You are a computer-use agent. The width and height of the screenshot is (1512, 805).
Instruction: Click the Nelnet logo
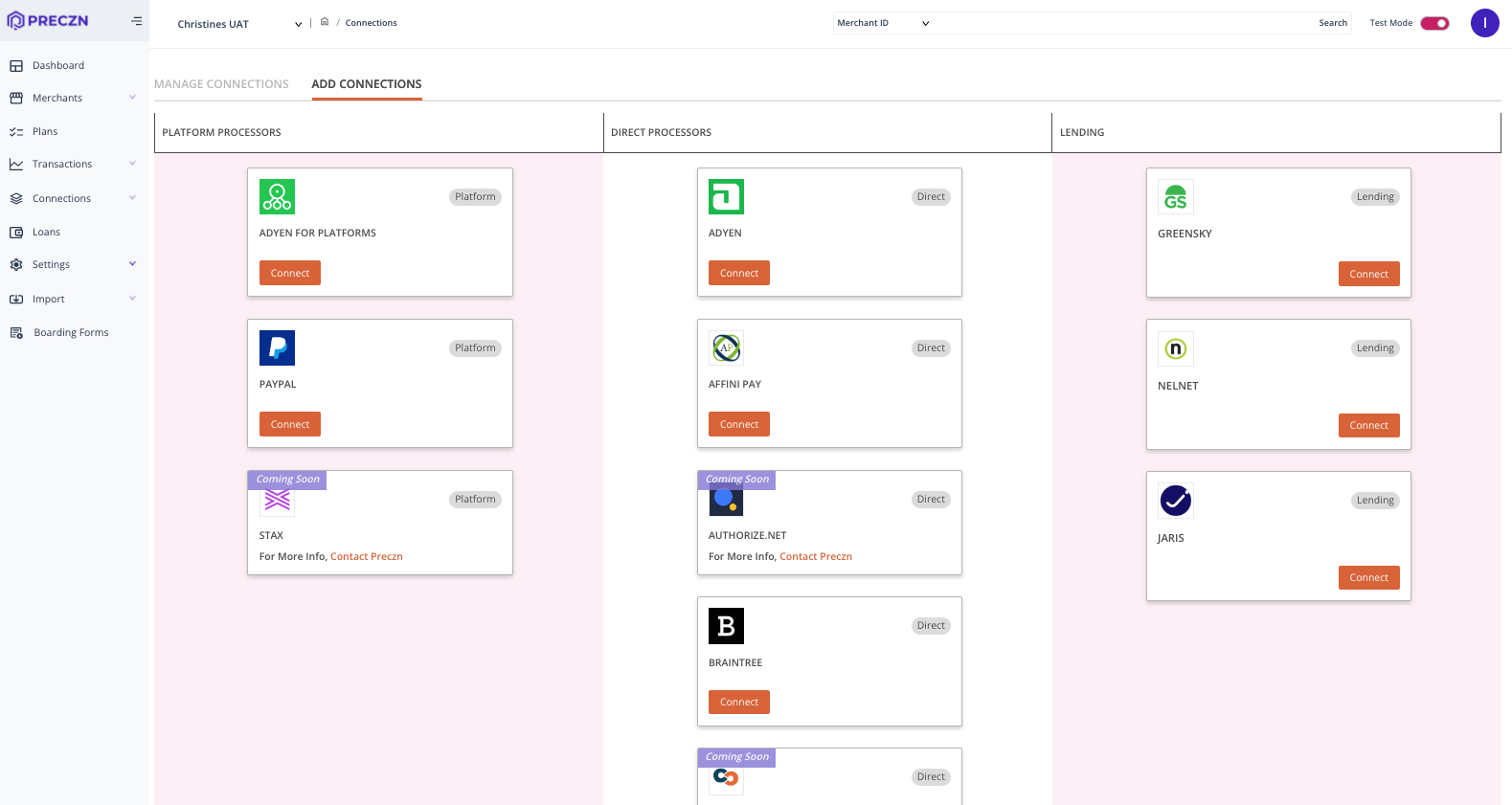pos(1175,348)
